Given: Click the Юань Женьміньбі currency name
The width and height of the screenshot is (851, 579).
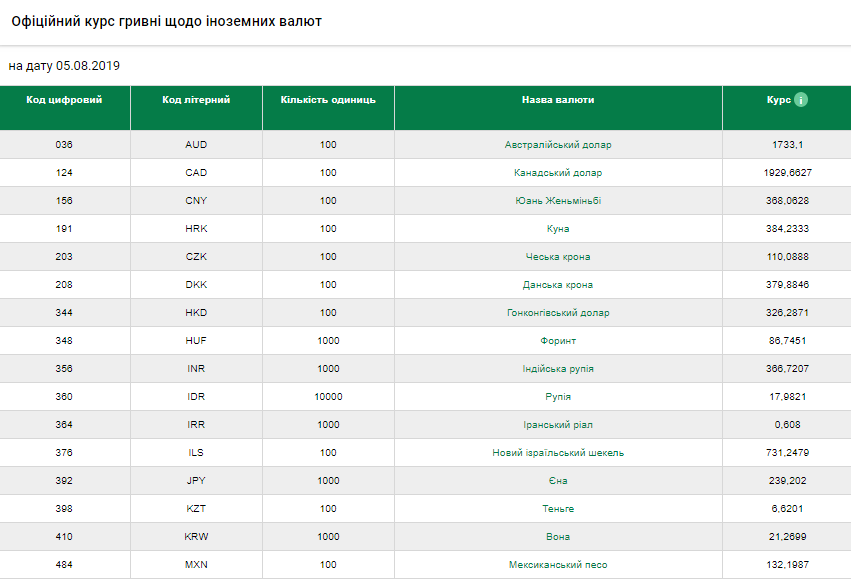Looking at the screenshot, I should coord(558,201).
